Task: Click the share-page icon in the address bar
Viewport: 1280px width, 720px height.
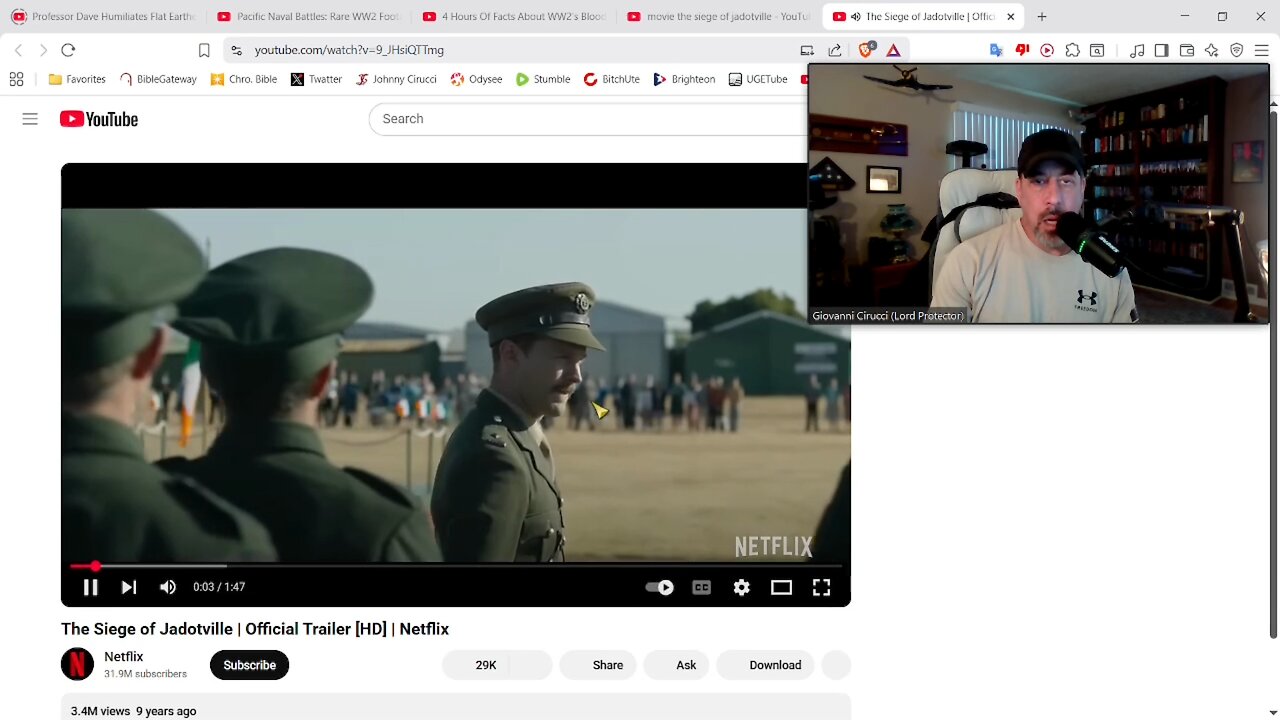Action: 835,50
